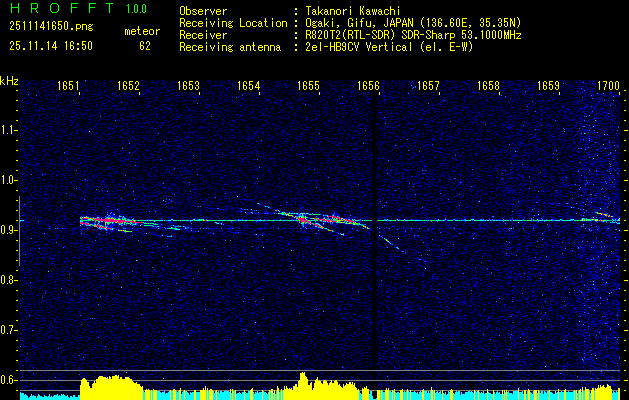The image size is (629, 400).
Task: Click the 1655 time axis label
Action: click(308, 86)
